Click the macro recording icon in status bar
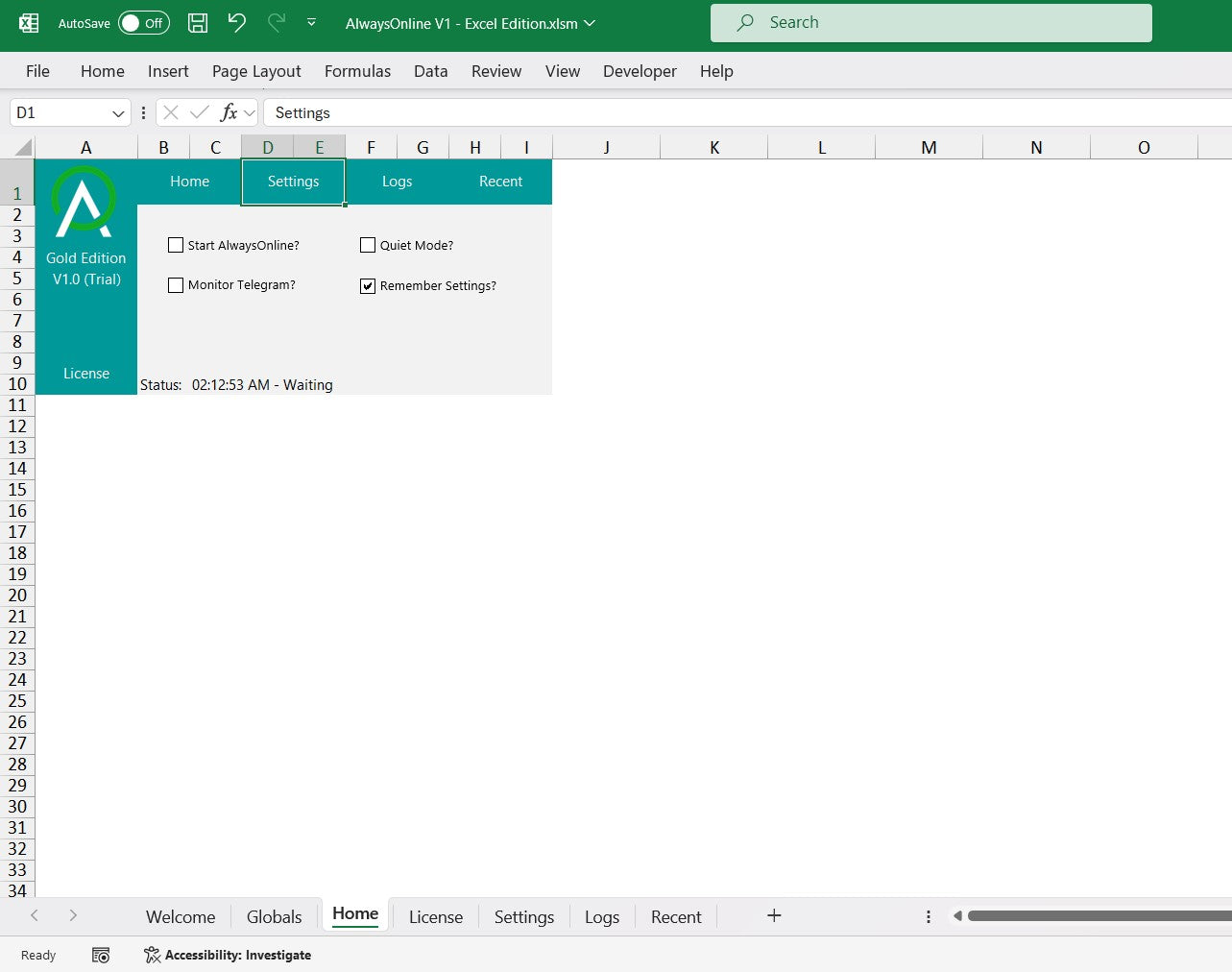 (x=101, y=955)
